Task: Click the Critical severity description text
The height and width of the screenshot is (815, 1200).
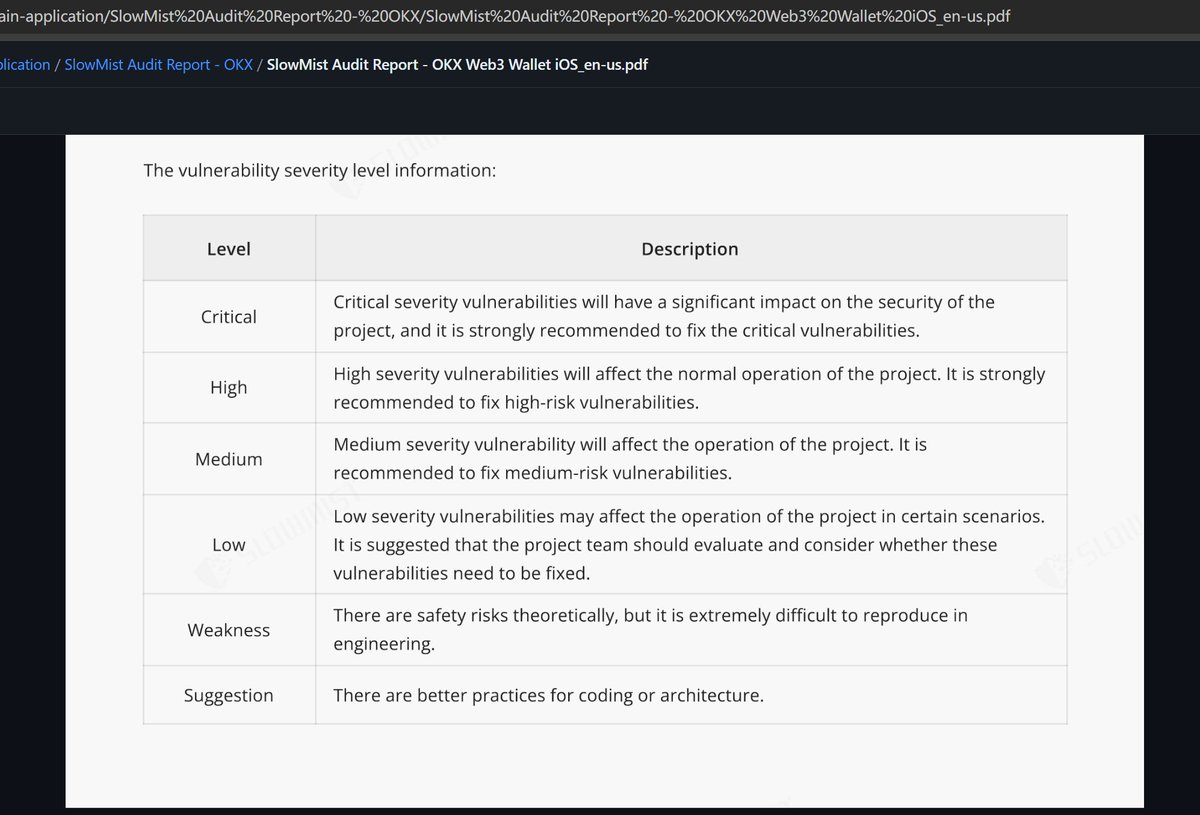Action: [663, 316]
